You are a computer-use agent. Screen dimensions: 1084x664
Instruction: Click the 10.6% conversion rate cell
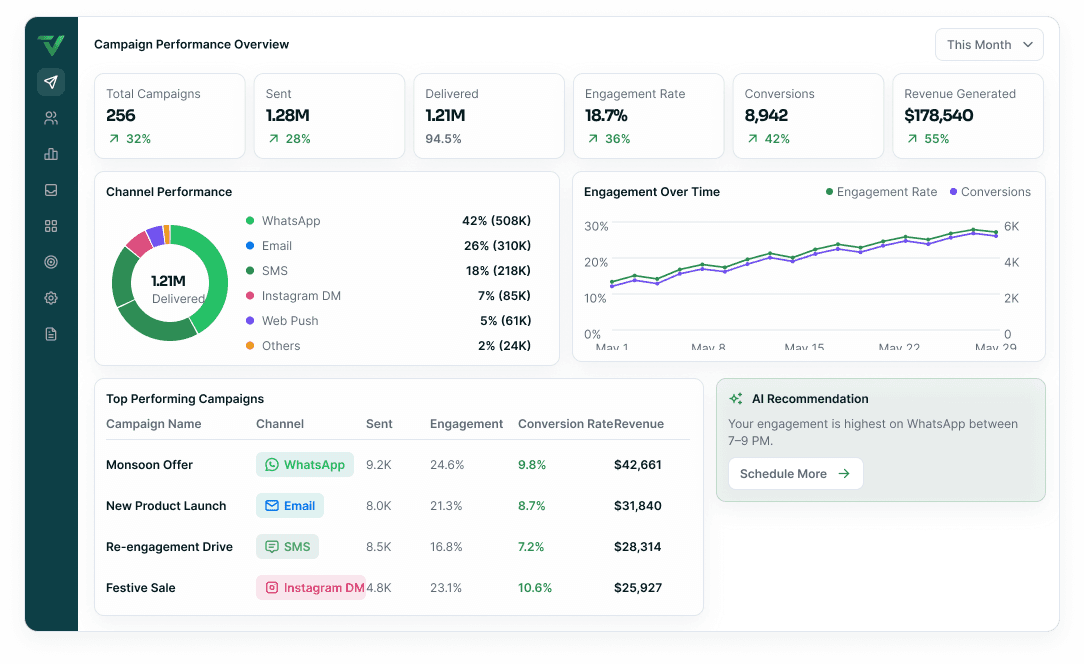pyautogui.click(x=535, y=588)
